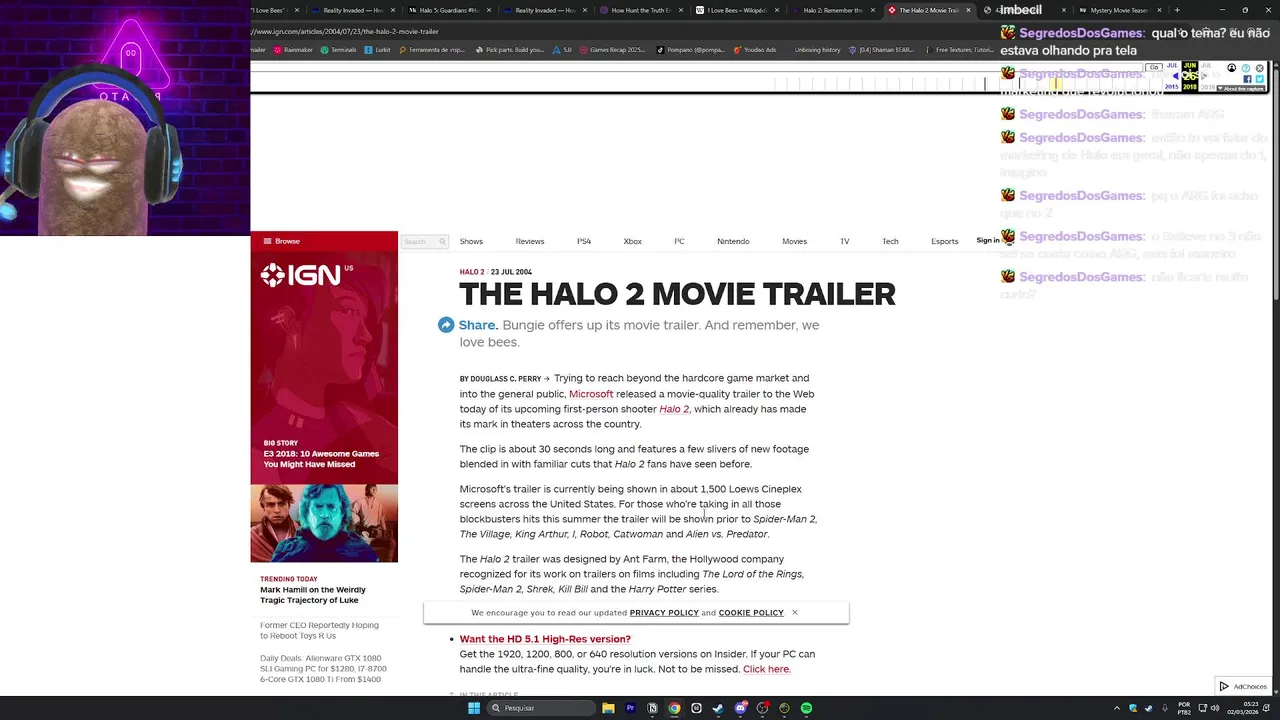Open the Halo 2 link in article
The width and height of the screenshot is (1280, 720).
tap(674, 409)
